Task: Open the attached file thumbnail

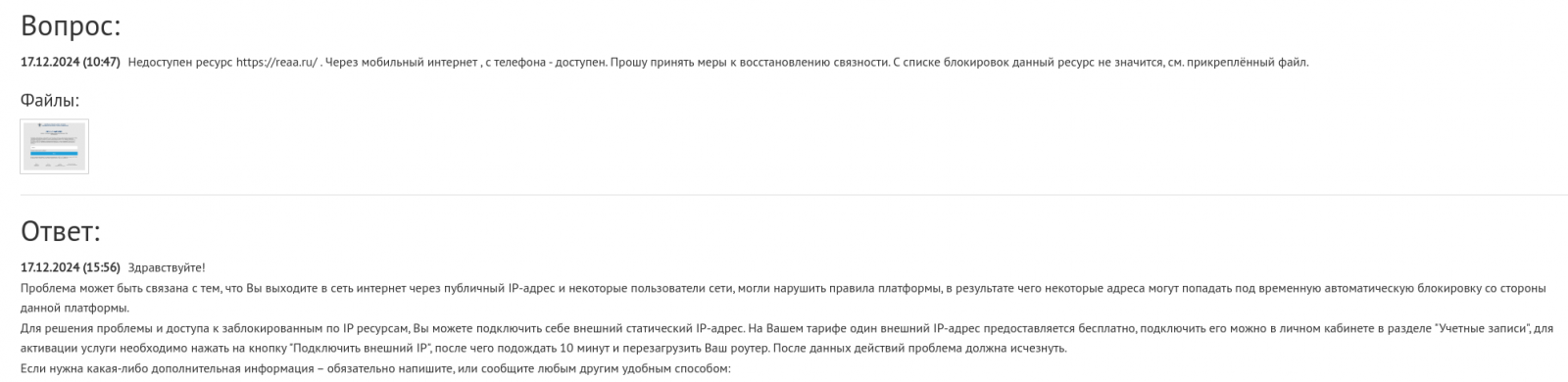Action: [54, 146]
